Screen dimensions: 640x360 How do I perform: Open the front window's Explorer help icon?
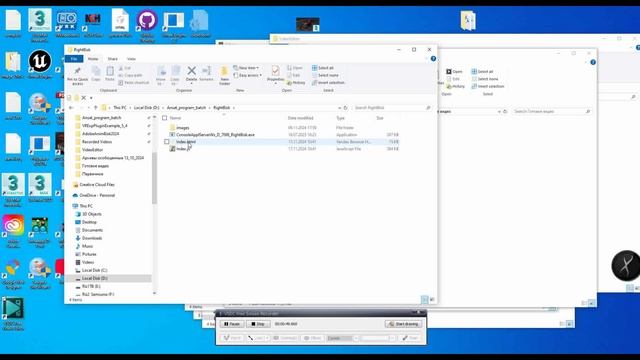click(x=433, y=59)
